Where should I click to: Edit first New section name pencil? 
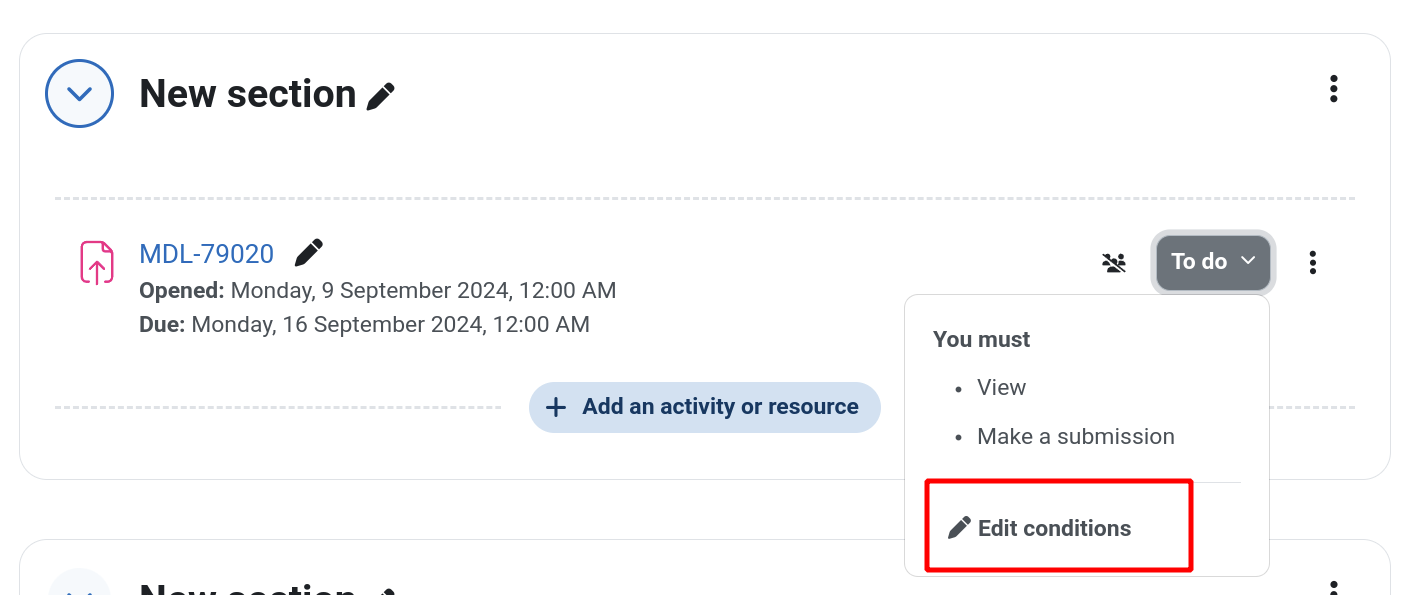381,96
